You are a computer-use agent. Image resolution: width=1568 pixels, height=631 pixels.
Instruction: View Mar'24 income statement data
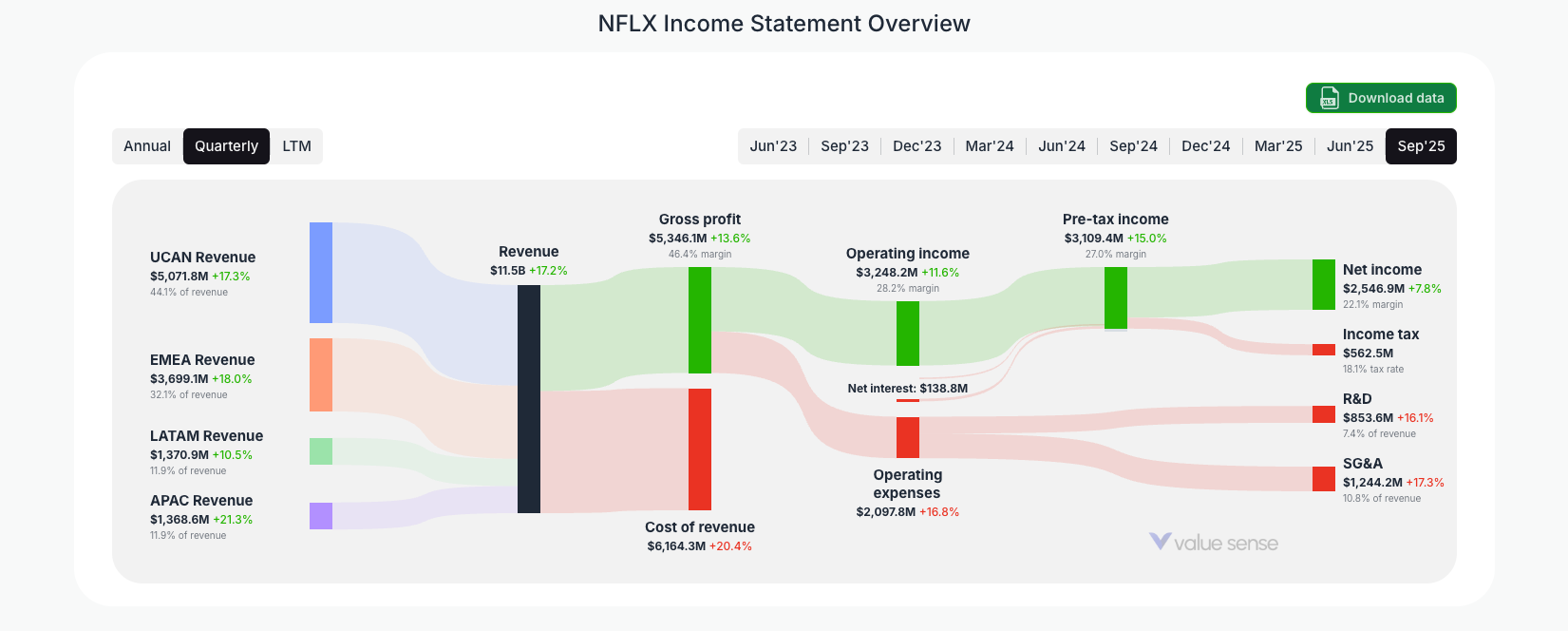989,145
